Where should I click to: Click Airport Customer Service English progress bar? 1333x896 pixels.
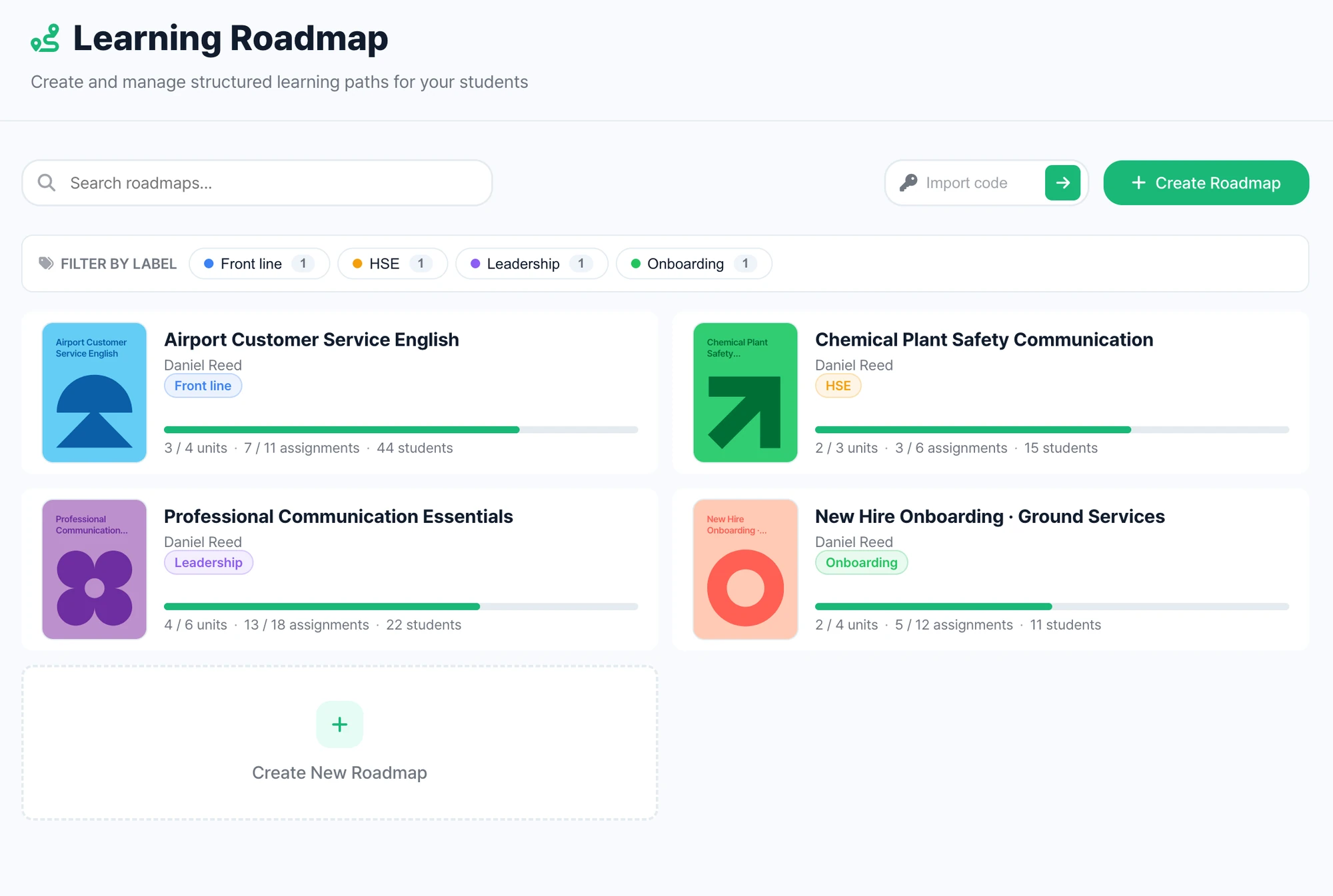click(401, 430)
